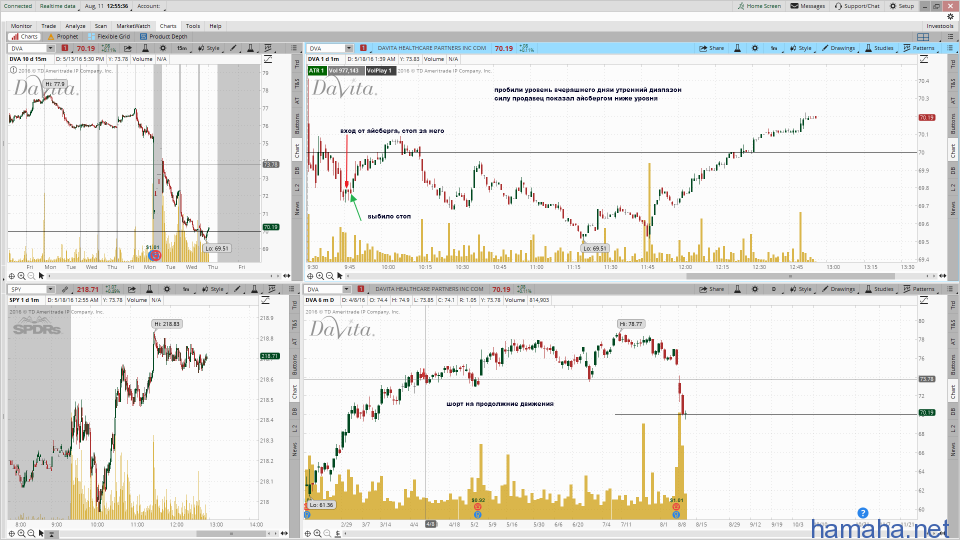
Task: Click the link chain icon in SPY chart toolbar
Action: [65, 290]
